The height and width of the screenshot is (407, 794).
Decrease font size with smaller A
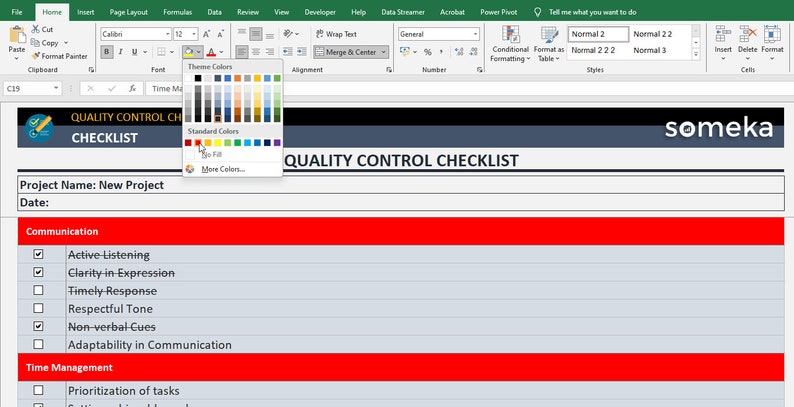220,34
